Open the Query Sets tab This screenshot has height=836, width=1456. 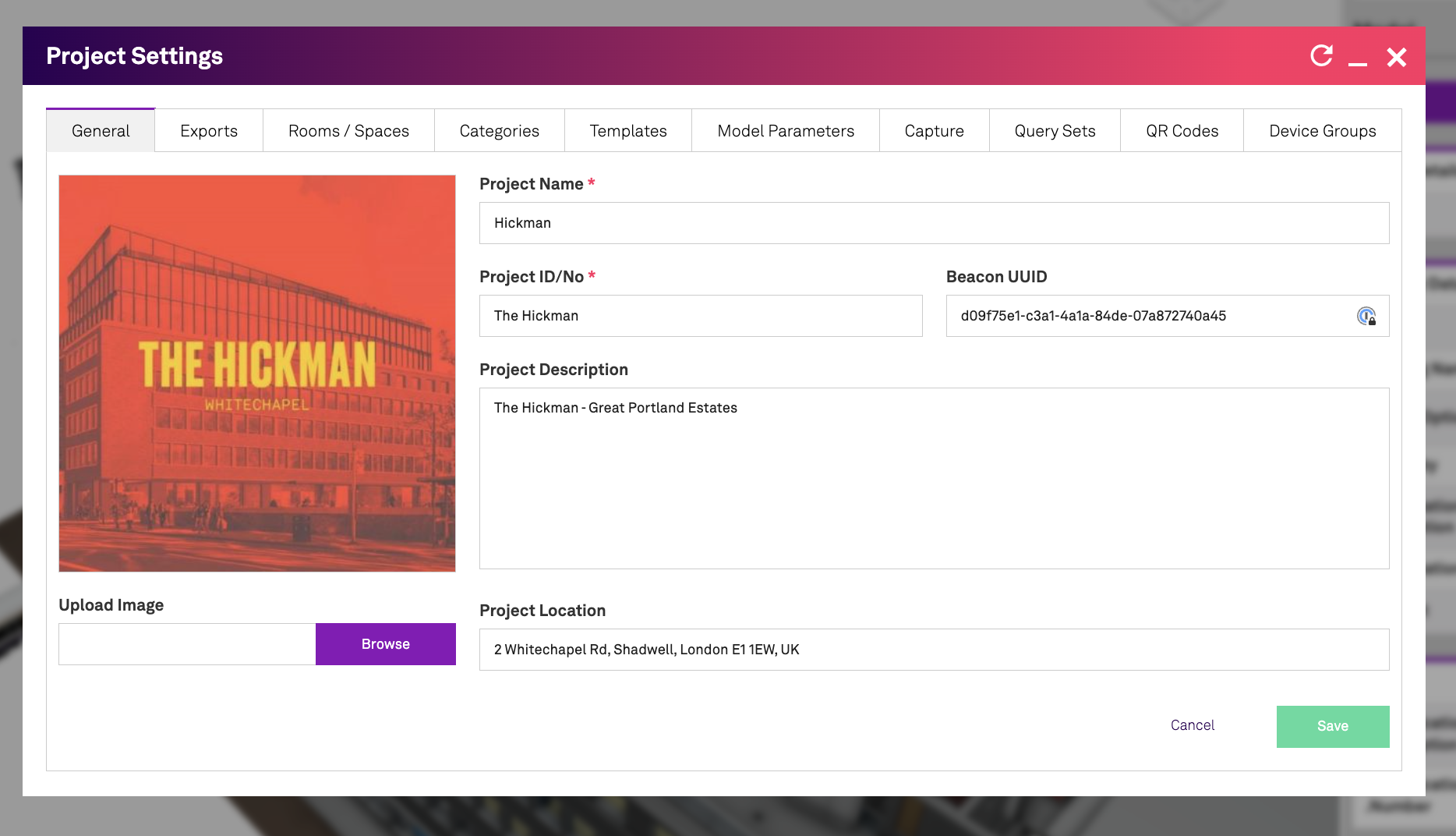click(x=1055, y=131)
